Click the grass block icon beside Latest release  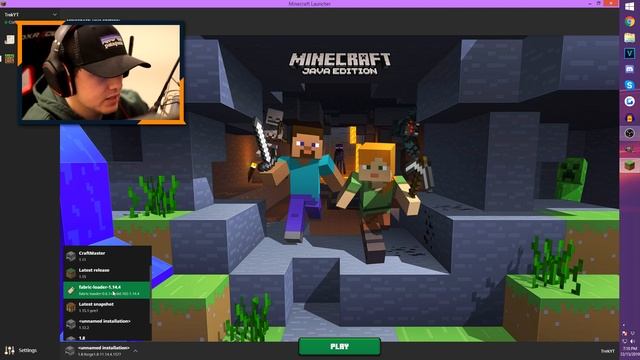click(x=71, y=273)
